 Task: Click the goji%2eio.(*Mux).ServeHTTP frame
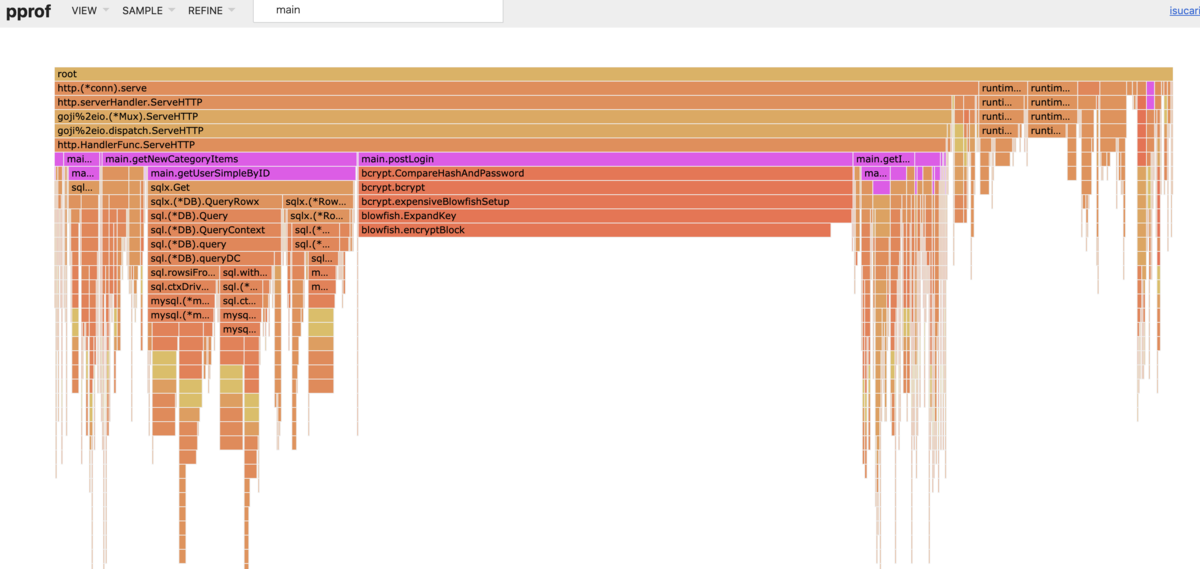tap(503, 116)
